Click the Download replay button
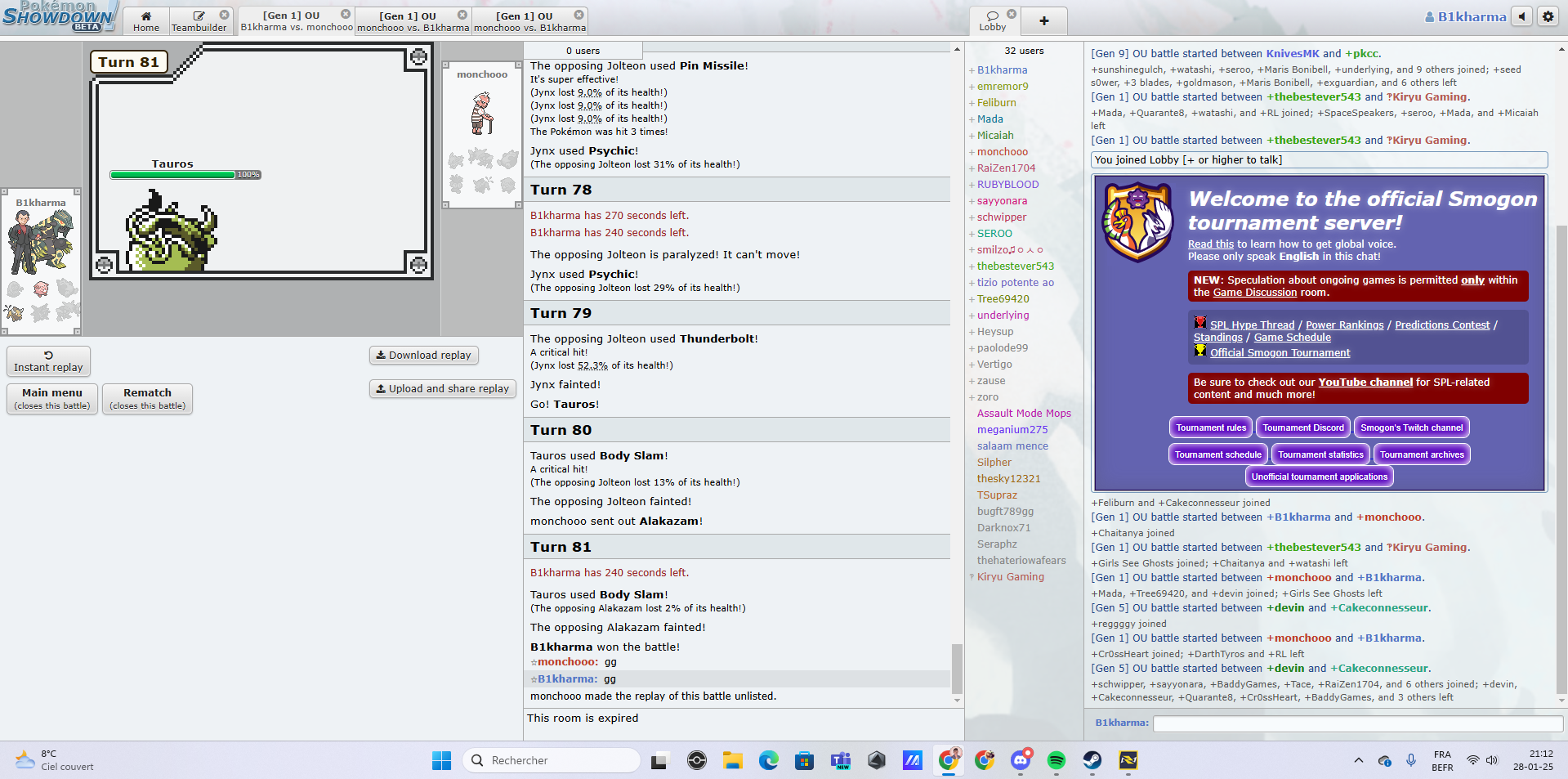 [x=423, y=355]
